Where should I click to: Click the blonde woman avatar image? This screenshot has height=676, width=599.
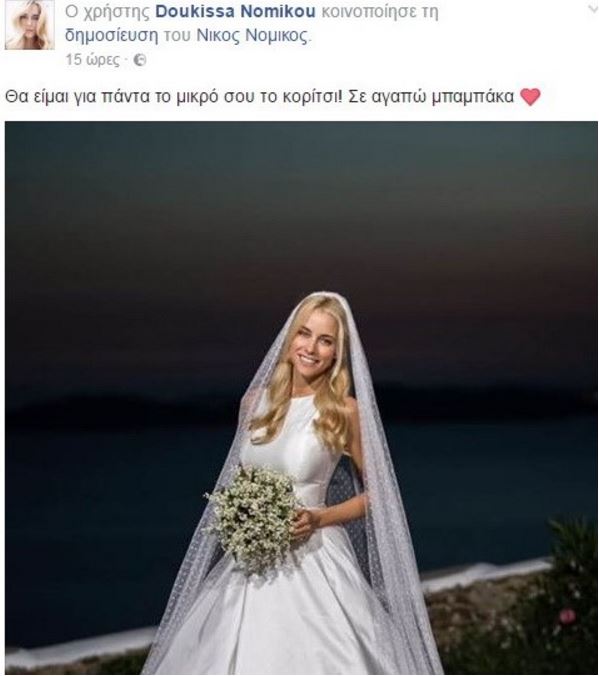click(30, 25)
